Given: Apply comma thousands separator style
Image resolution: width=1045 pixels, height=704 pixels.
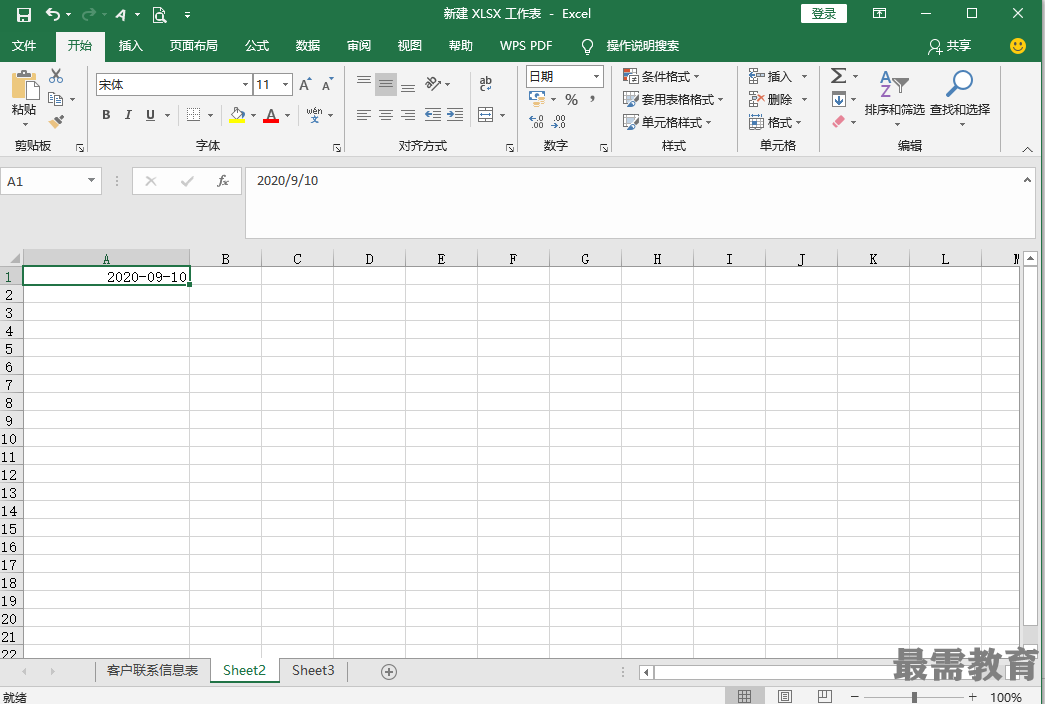Looking at the screenshot, I should coord(592,99).
